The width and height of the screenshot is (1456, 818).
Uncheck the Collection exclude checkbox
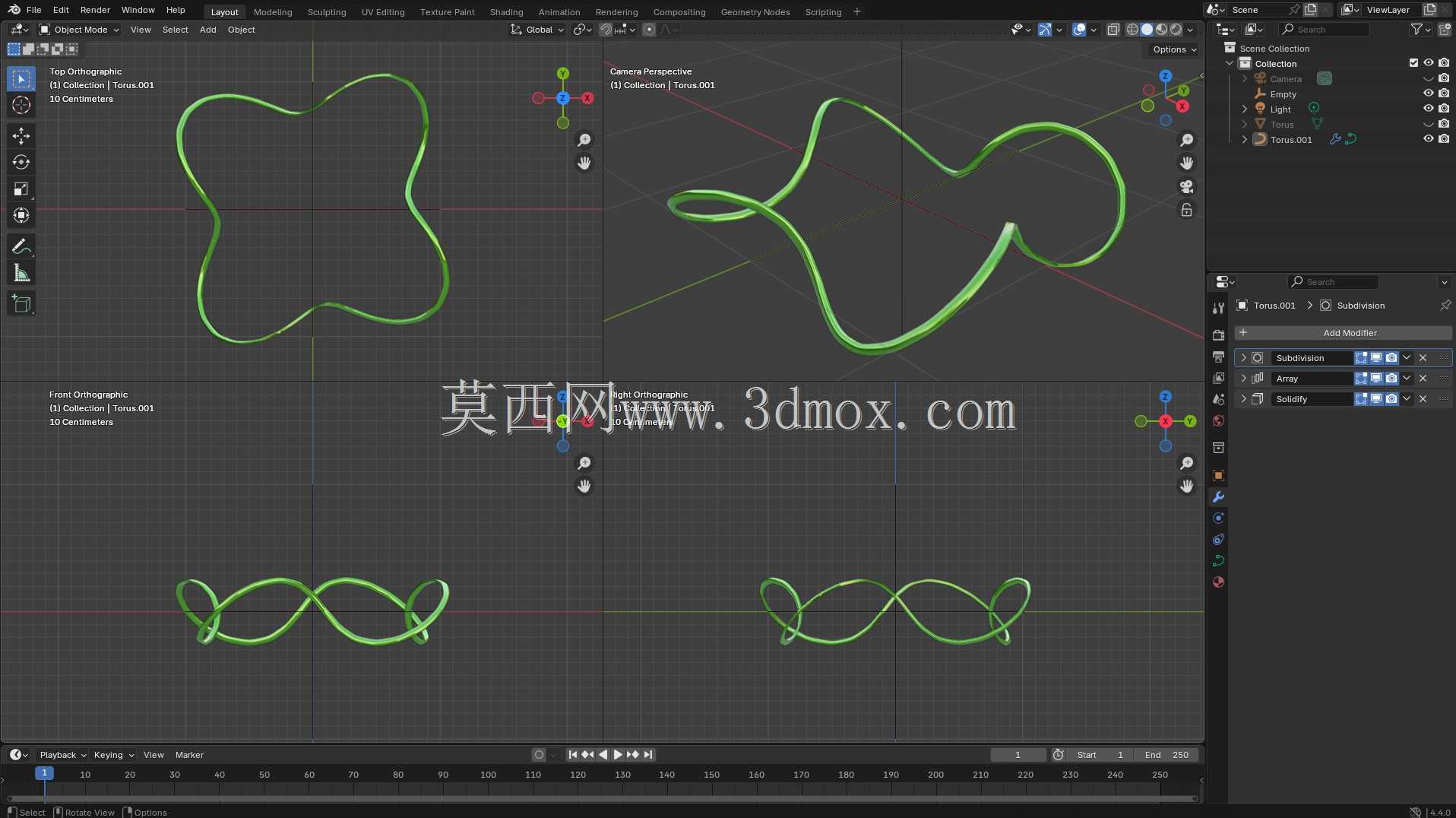coord(1413,63)
